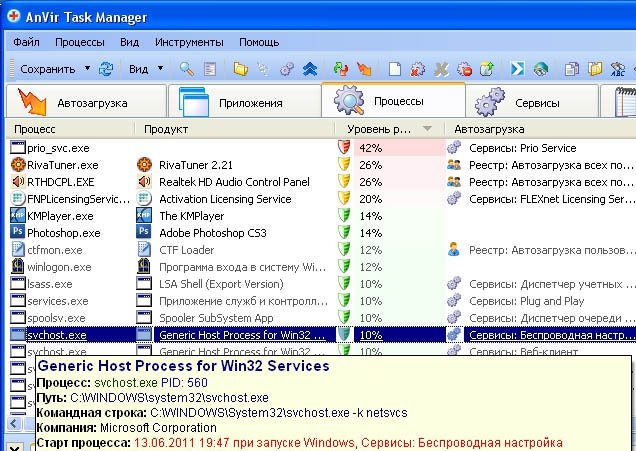The width and height of the screenshot is (636, 451).
Task: Click the globe toolbar icon
Action: tap(541, 69)
